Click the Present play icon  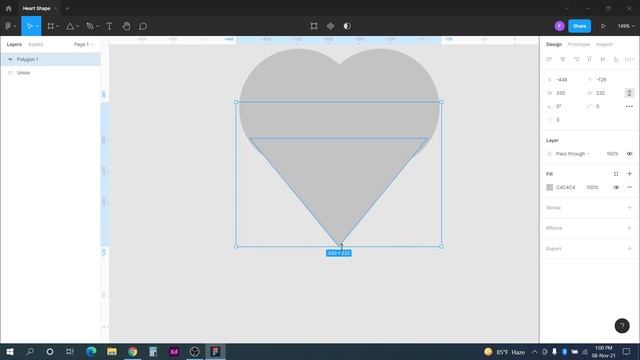(x=603, y=26)
